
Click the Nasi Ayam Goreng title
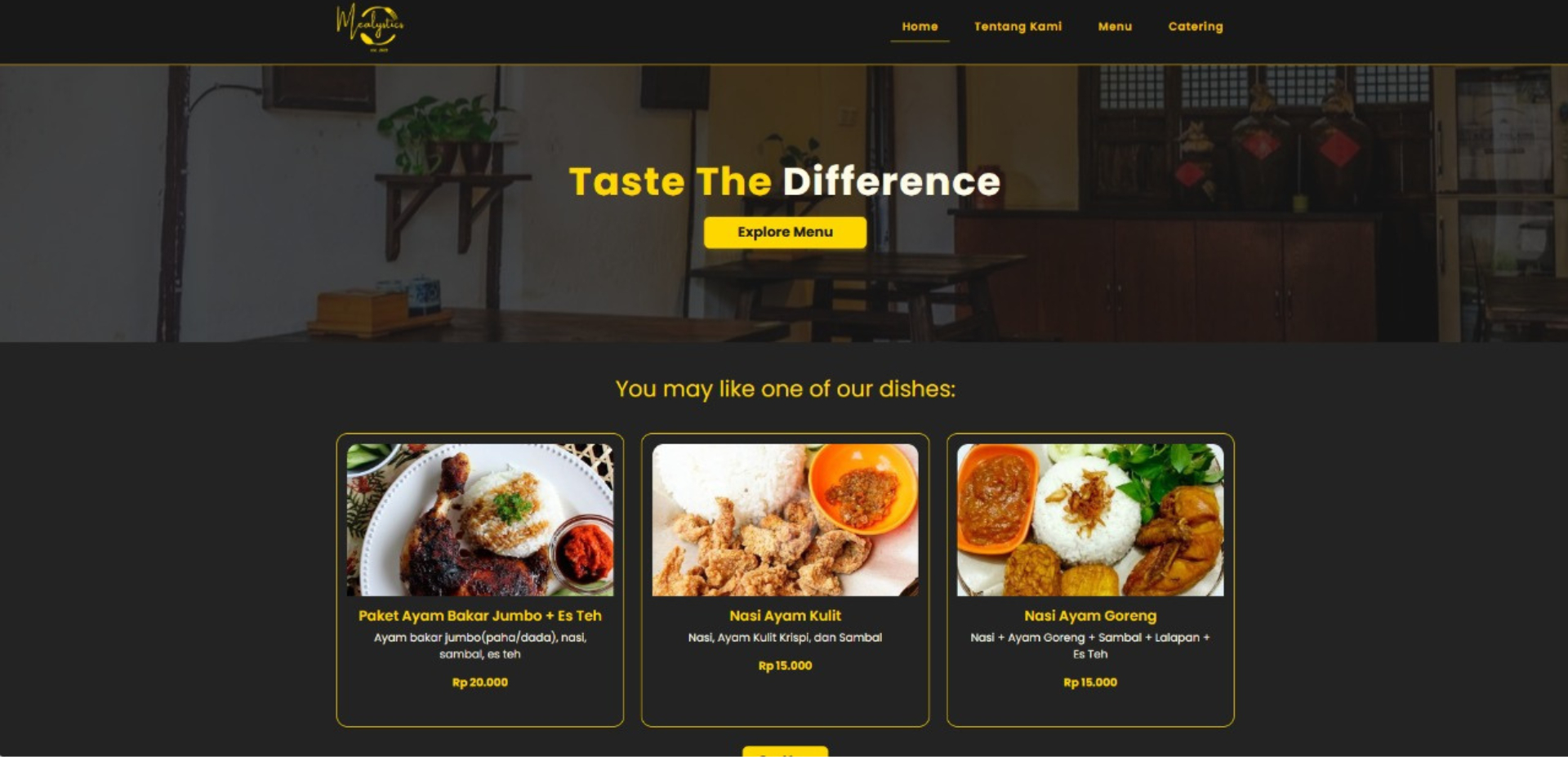tap(1090, 616)
